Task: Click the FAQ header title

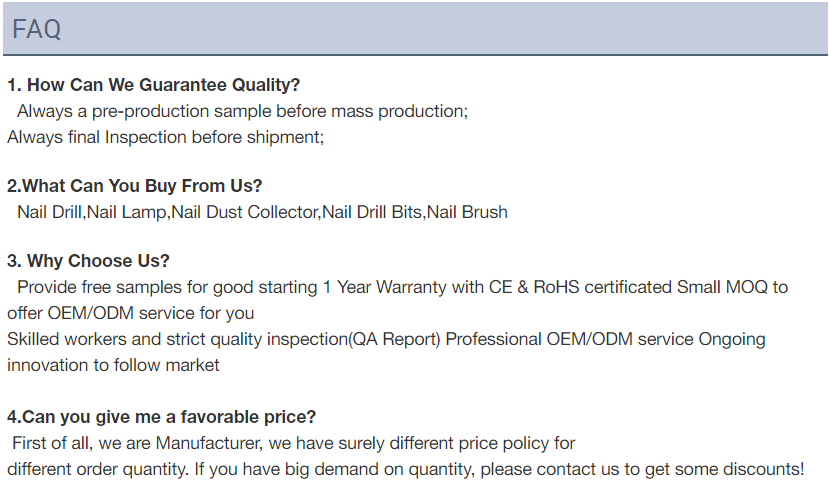Action: [x=36, y=29]
